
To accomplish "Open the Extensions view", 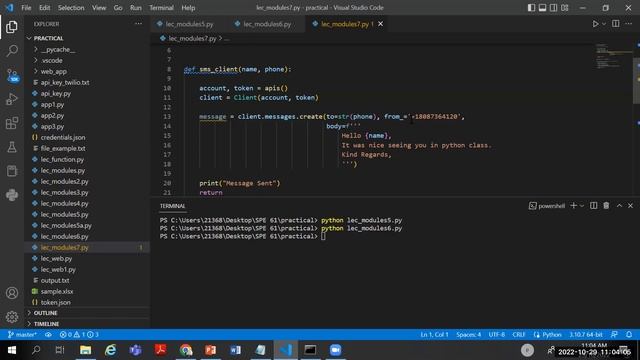I will point(12,123).
